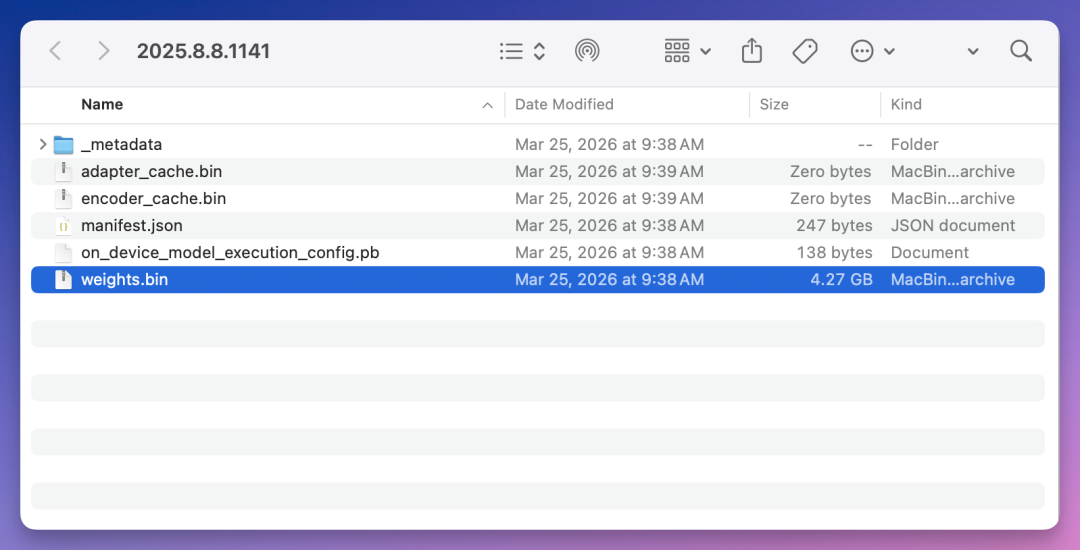Click the encoder_cache.bin file icon
The height and width of the screenshot is (550, 1080).
63,198
